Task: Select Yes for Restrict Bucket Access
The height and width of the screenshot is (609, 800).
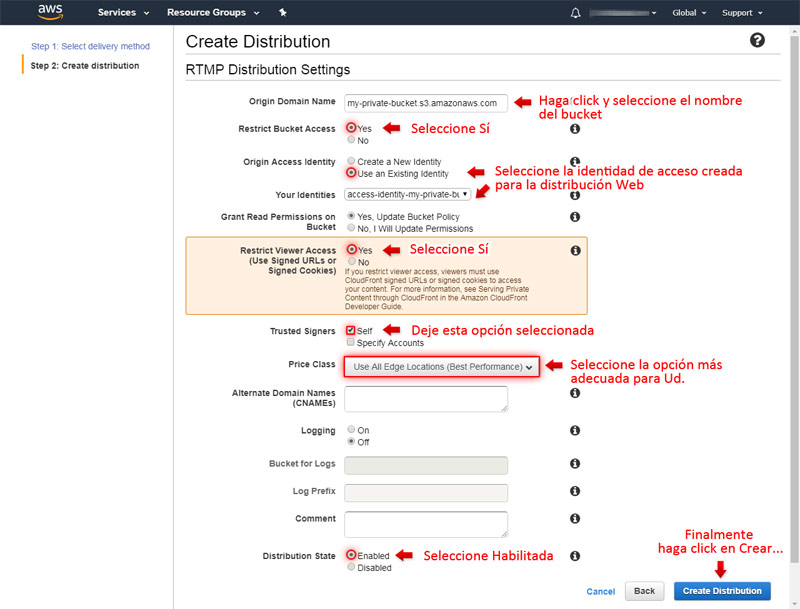Action: (x=351, y=128)
